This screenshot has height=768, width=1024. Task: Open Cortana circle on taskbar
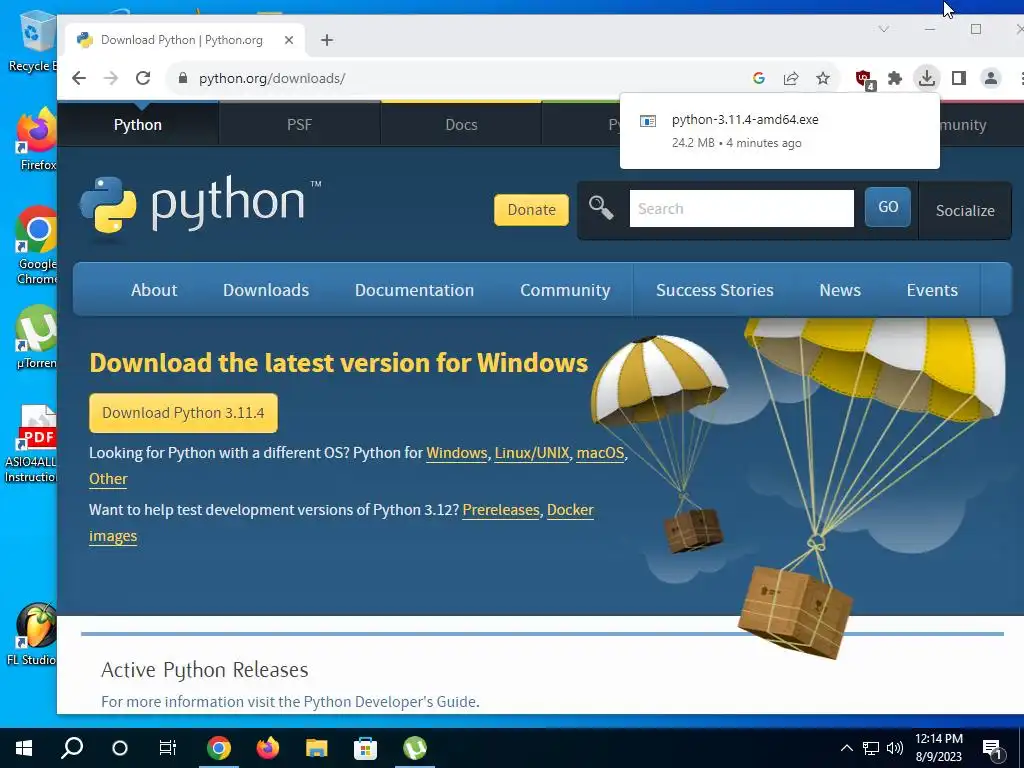tap(120, 748)
